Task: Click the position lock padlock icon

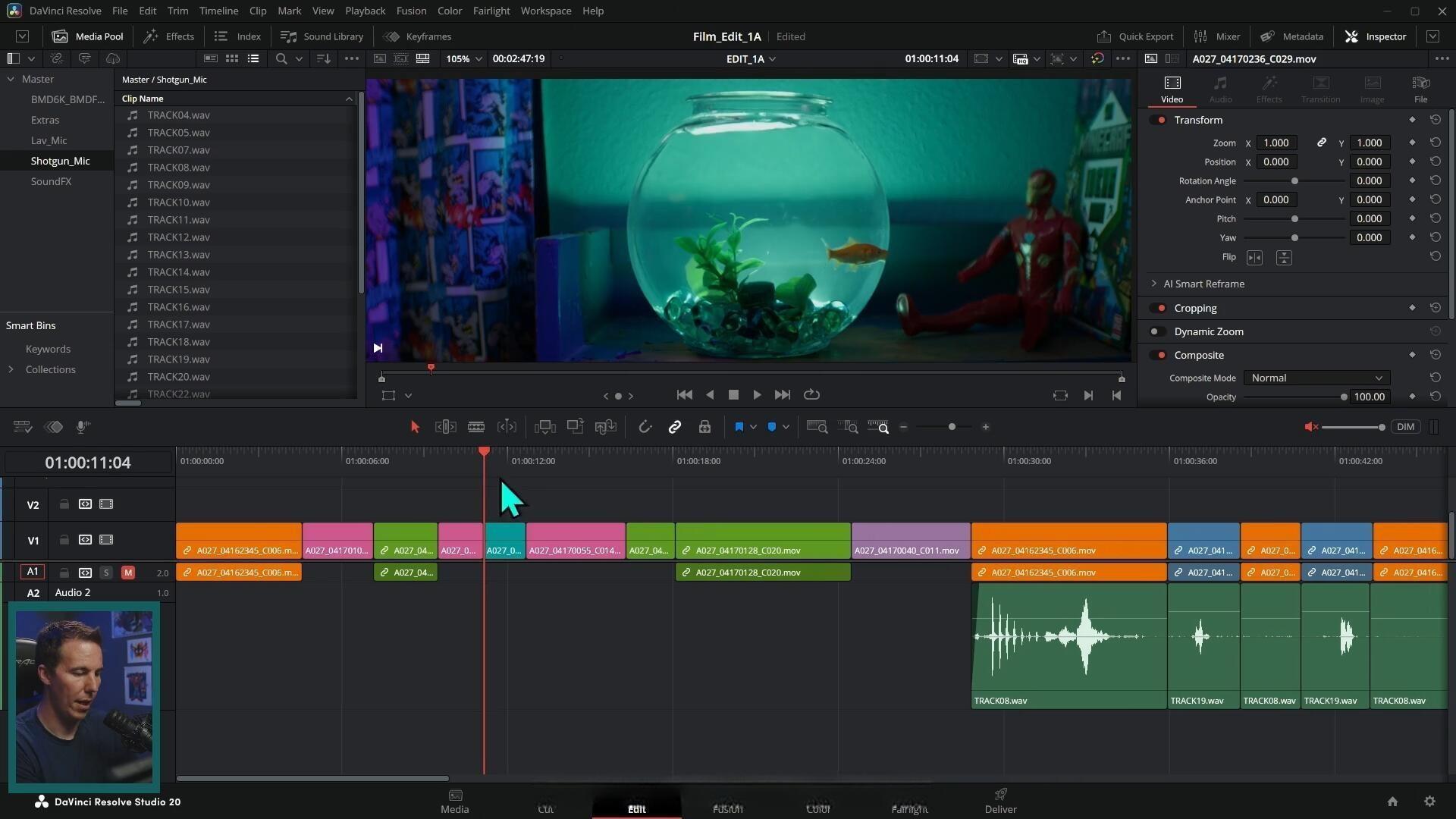Action: point(704,427)
